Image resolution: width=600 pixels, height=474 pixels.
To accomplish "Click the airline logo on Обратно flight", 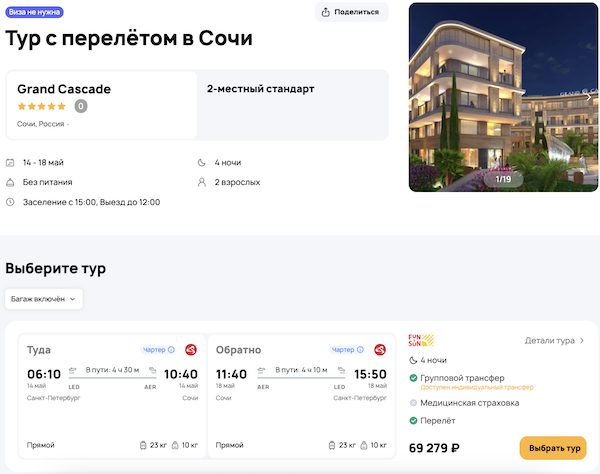I will [380, 350].
